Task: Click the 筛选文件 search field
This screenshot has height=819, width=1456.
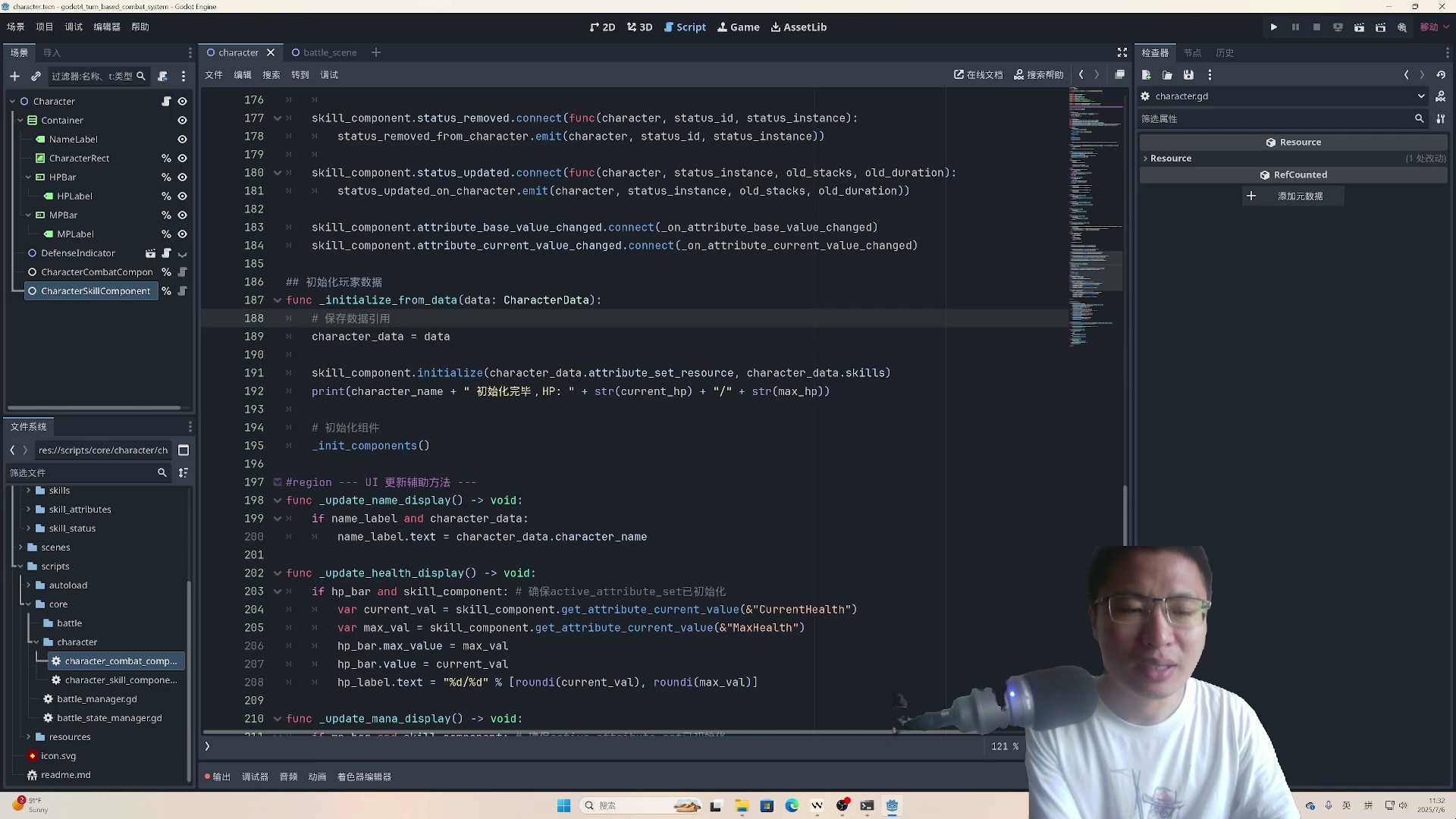Action: click(87, 473)
